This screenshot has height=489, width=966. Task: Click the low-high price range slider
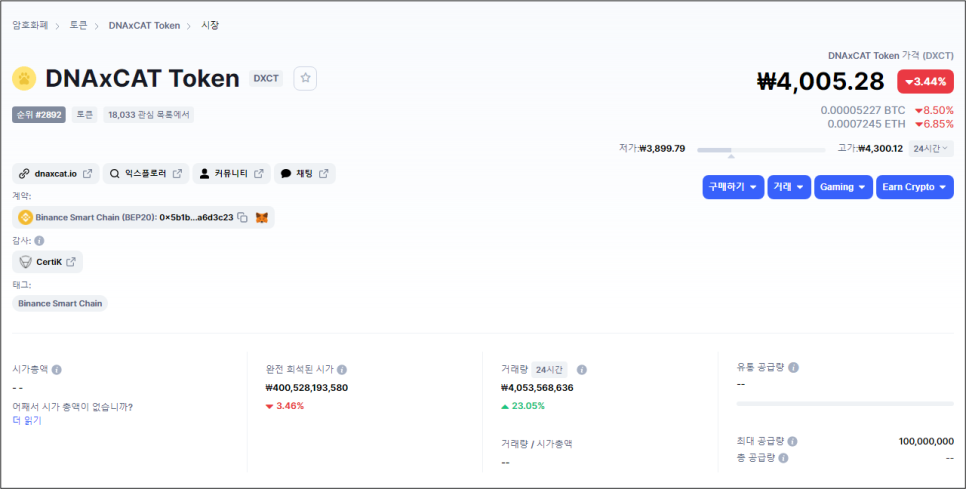click(x=761, y=150)
